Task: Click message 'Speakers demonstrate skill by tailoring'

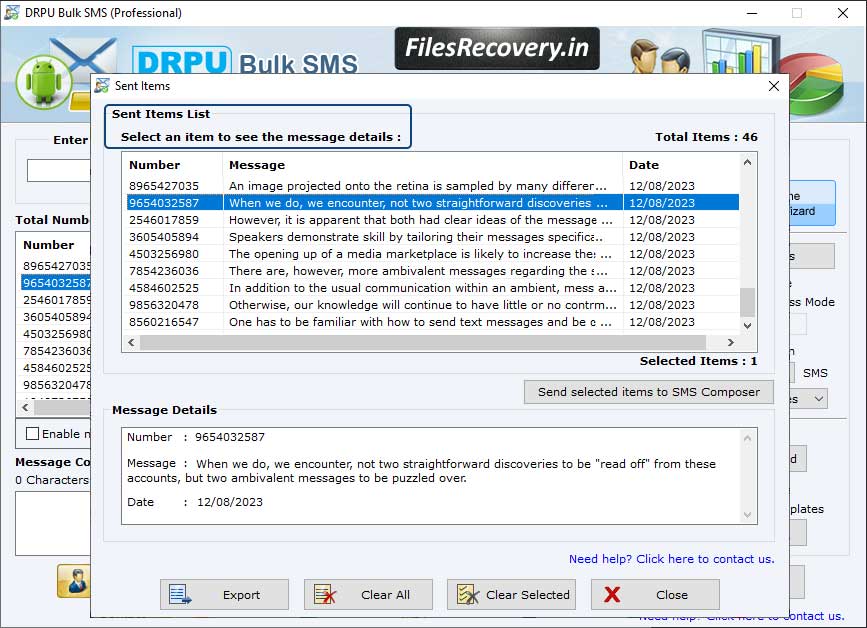Action: [416, 237]
